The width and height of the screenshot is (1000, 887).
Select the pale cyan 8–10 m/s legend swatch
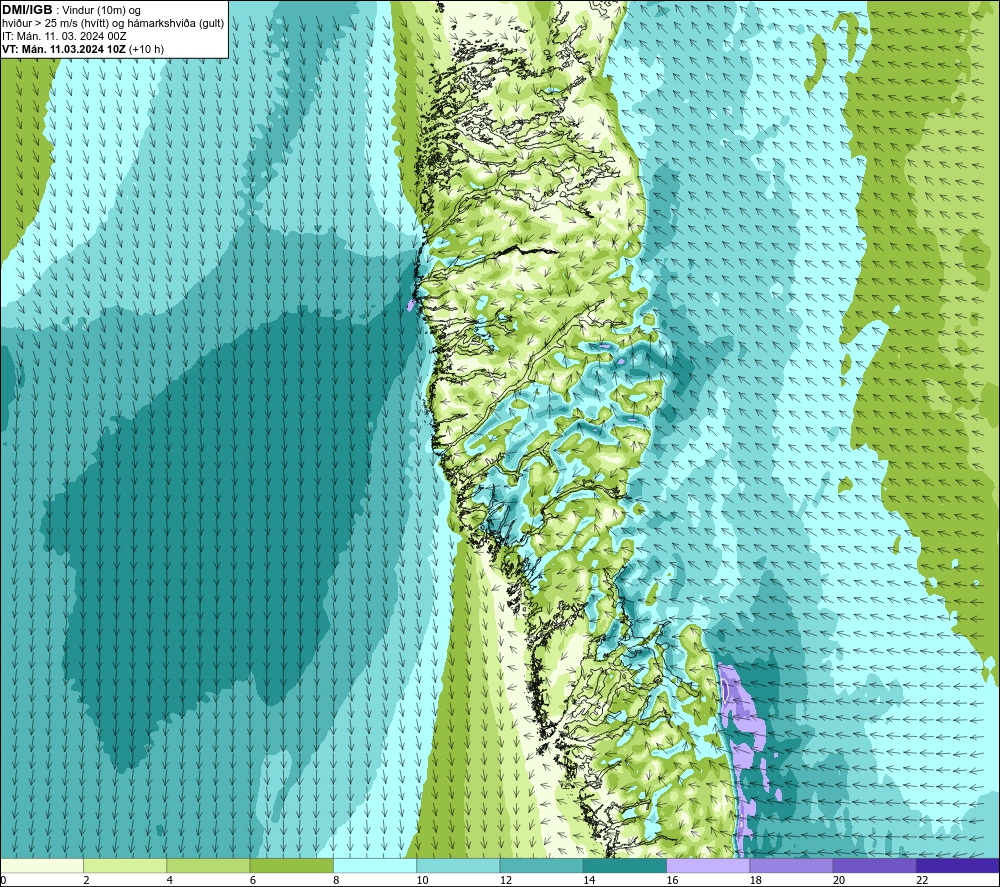[x=375, y=865]
